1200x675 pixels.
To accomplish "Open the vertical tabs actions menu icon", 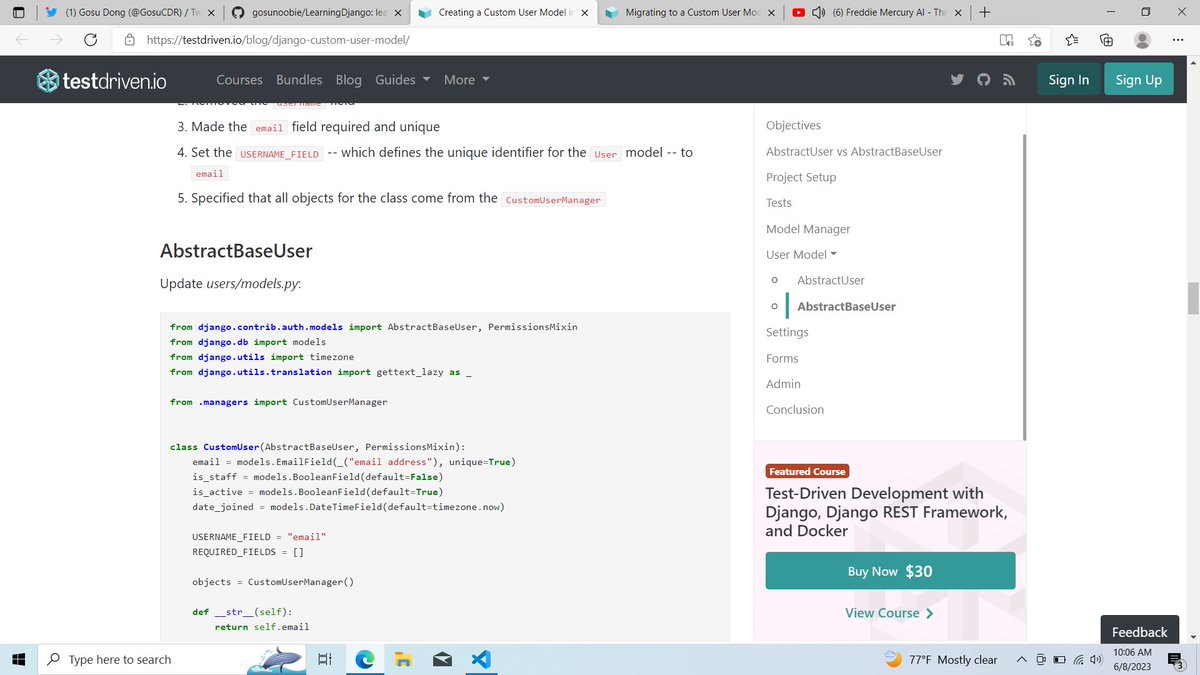I will pos(18,13).
